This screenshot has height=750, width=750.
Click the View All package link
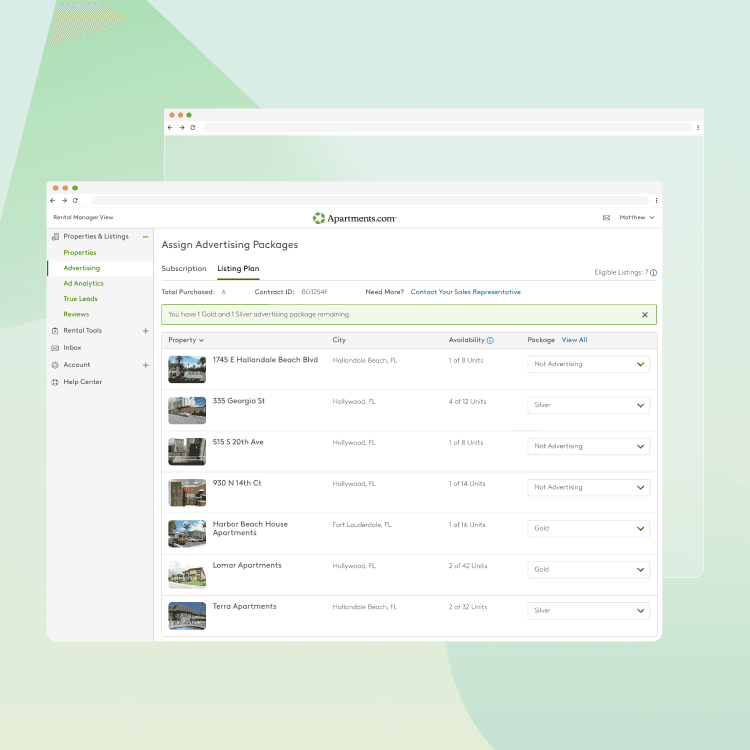(x=574, y=340)
